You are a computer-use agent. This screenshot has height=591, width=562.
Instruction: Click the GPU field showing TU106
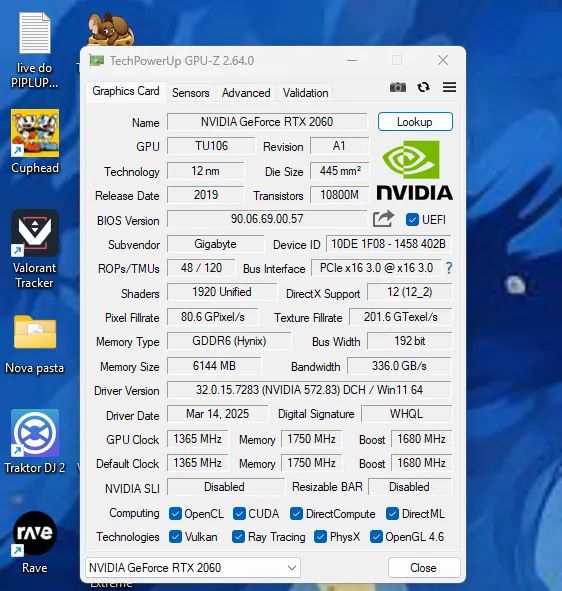pyautogui.click(x=211, y=146)
